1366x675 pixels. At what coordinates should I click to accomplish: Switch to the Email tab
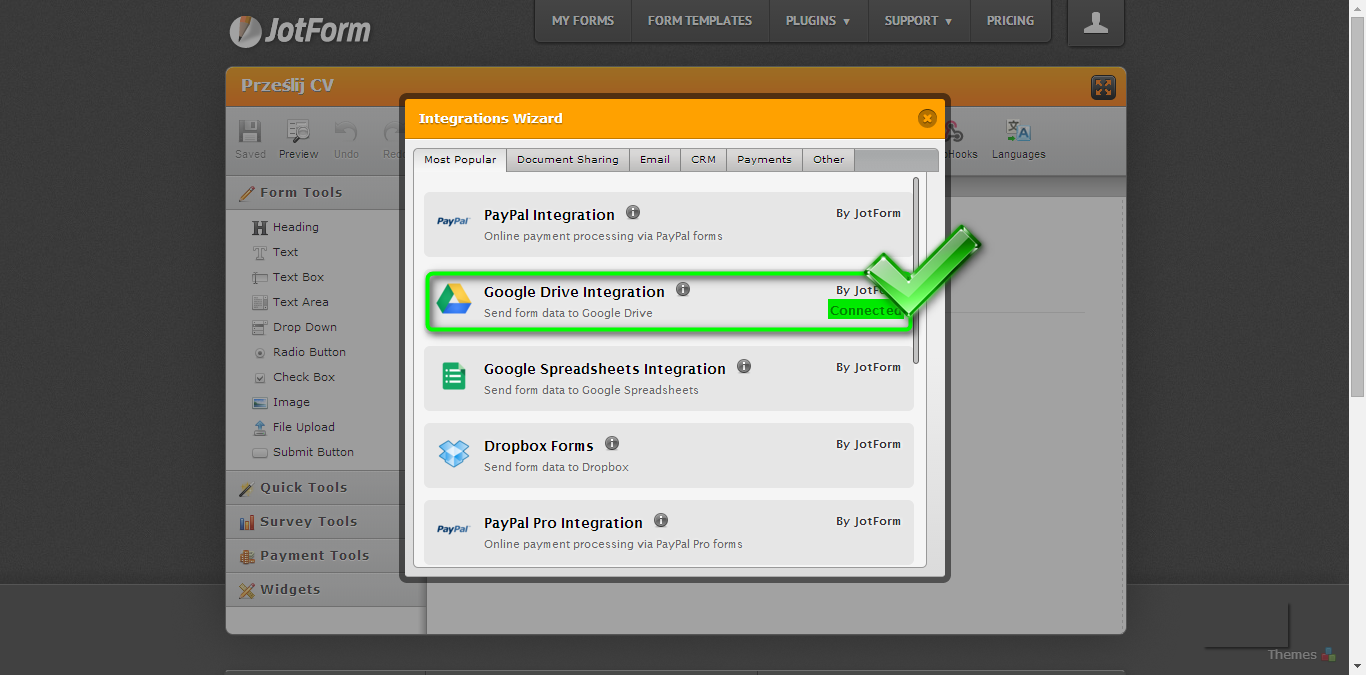[655, 160]
